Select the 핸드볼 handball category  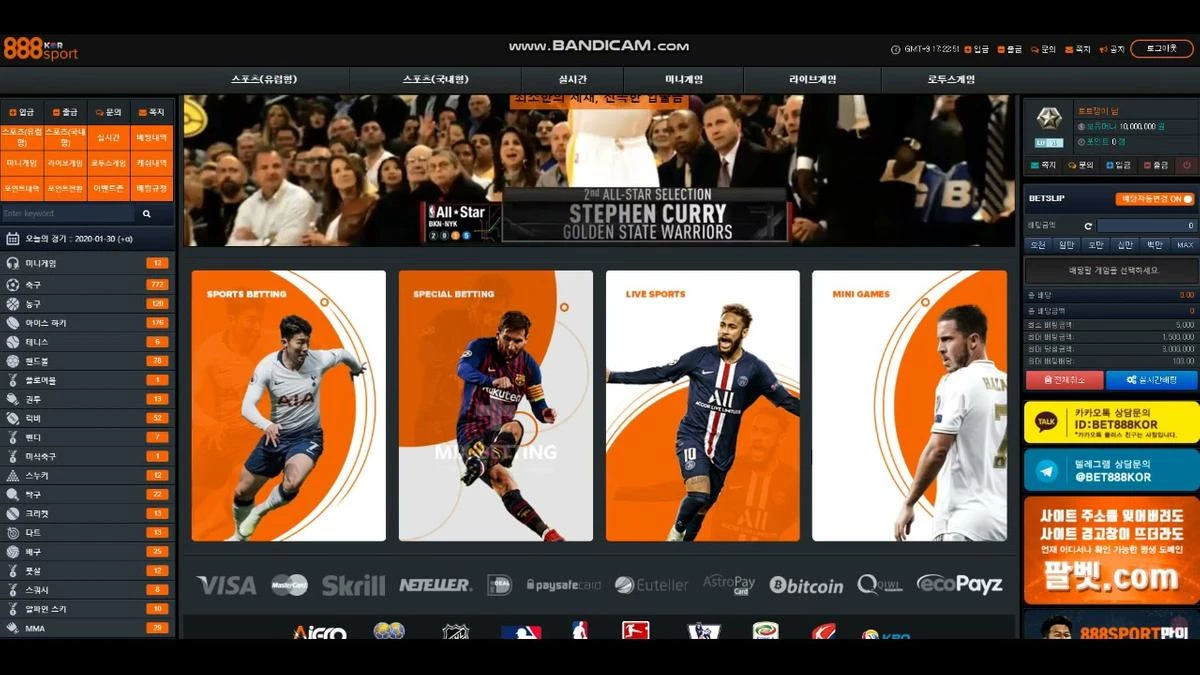point(88,361)
